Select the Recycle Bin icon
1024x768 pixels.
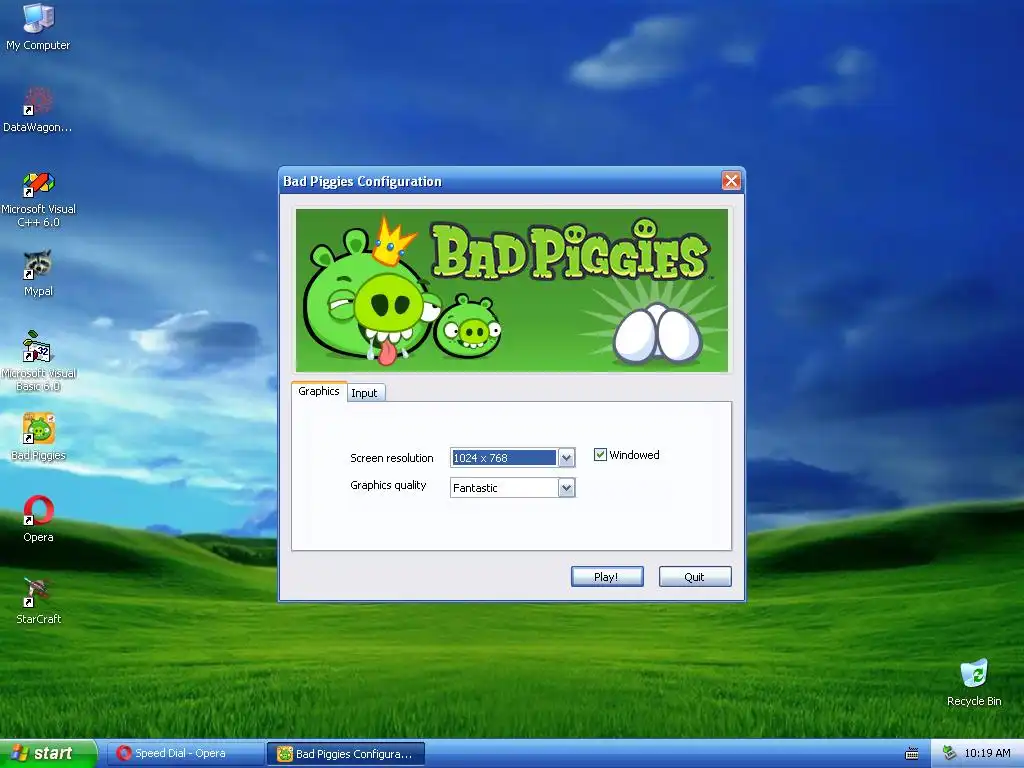pos(974,682)
